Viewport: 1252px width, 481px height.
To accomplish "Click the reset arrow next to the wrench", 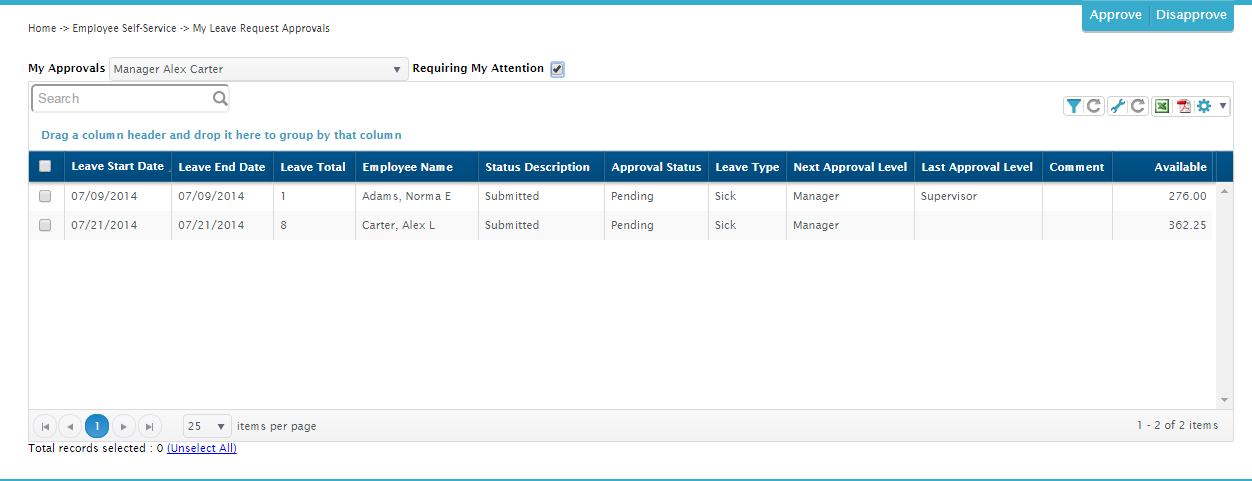I will (1138, 106).
